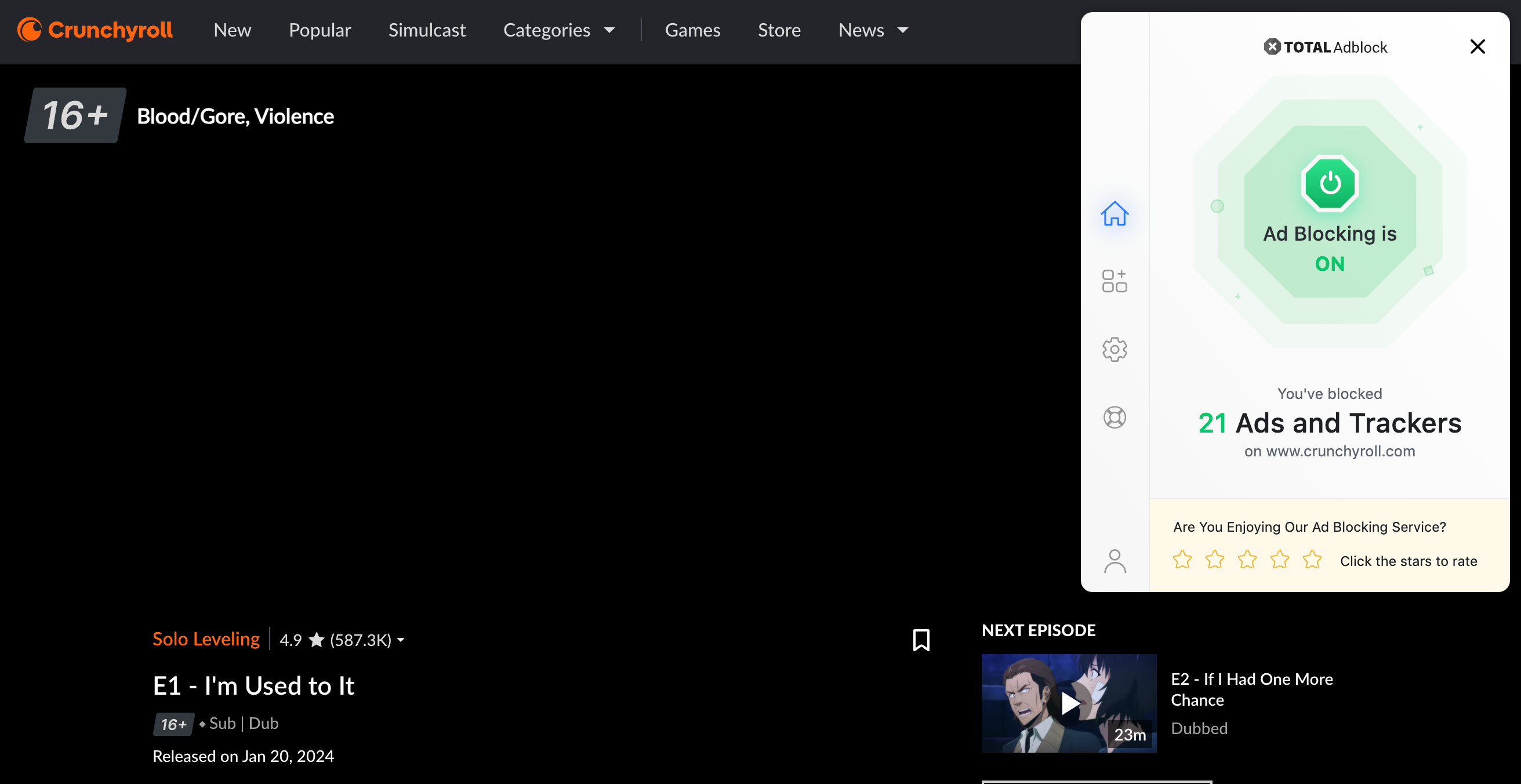Click the 'Sub | Dub' label

(244, 724)
